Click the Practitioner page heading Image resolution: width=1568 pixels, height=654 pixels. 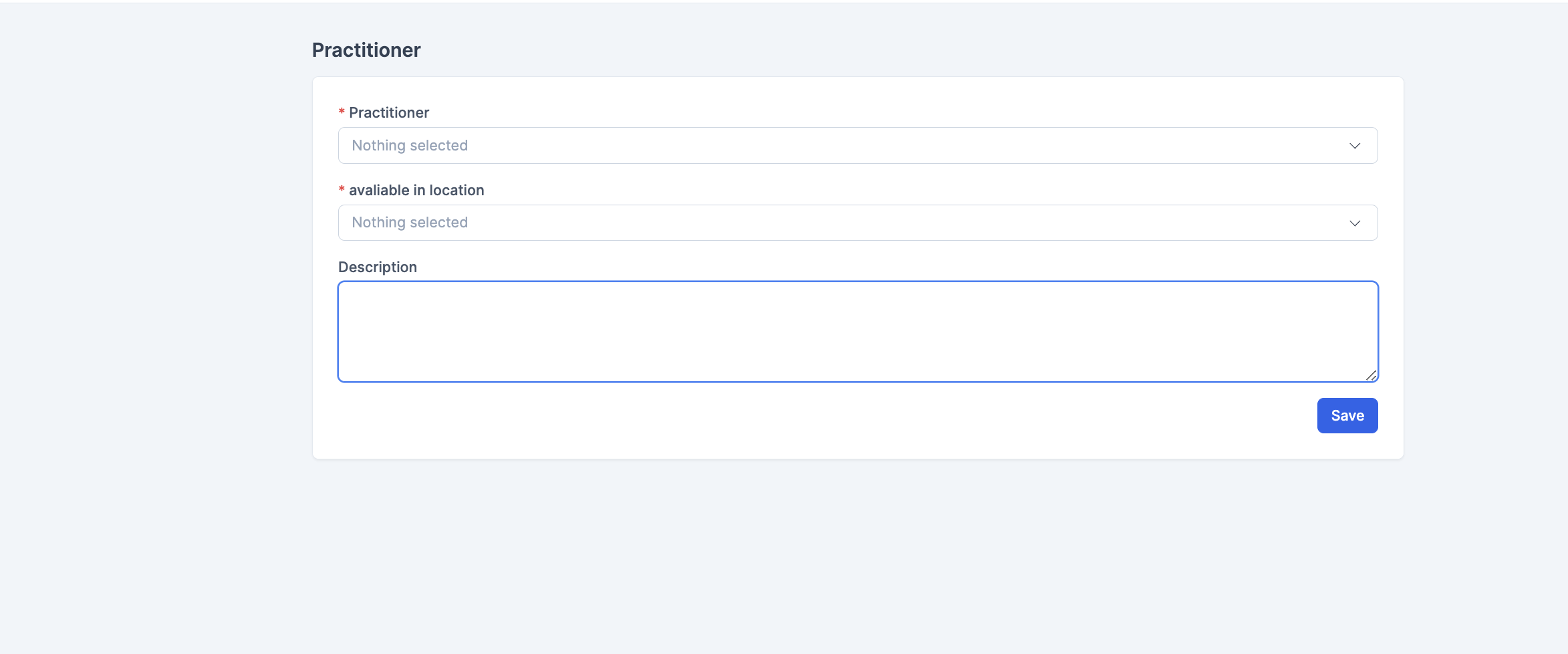366,49
